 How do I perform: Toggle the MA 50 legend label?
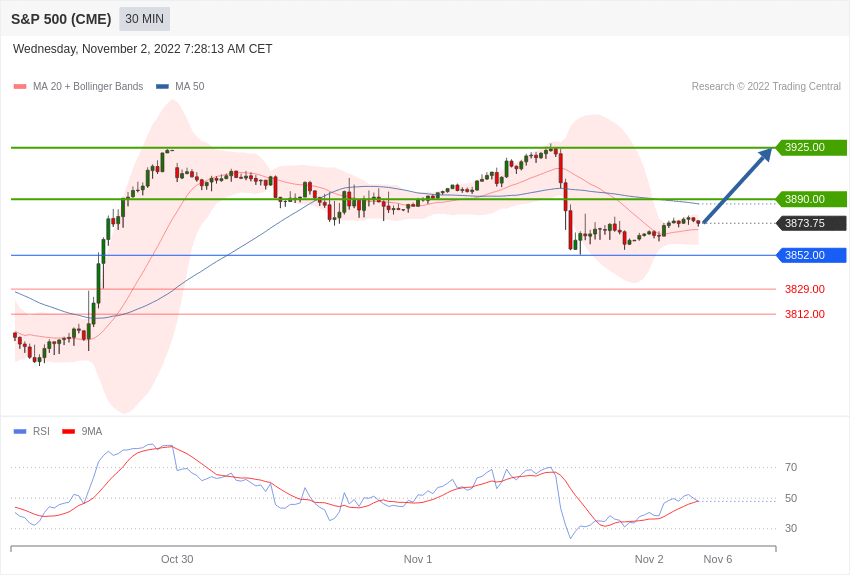[190, 87]
